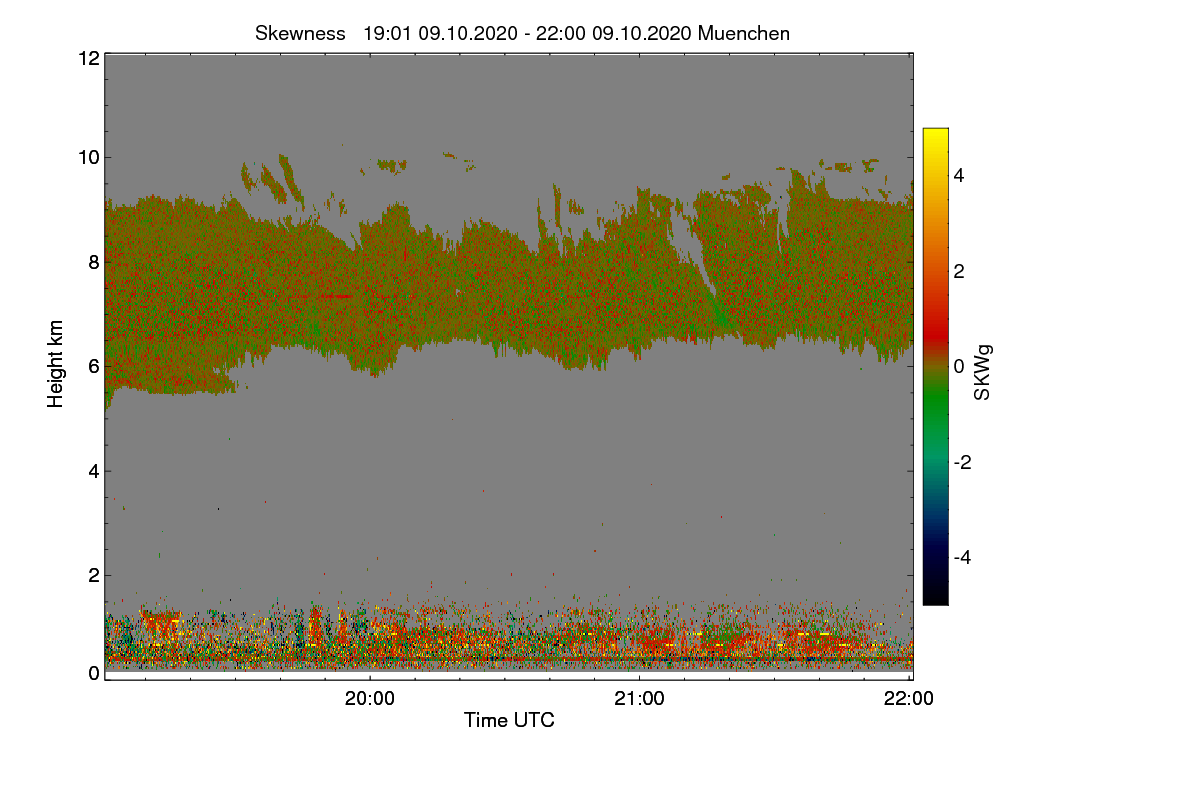Click the 'SKWg' colorbar label
1200x800 pixels.
[x=983, y=374]
